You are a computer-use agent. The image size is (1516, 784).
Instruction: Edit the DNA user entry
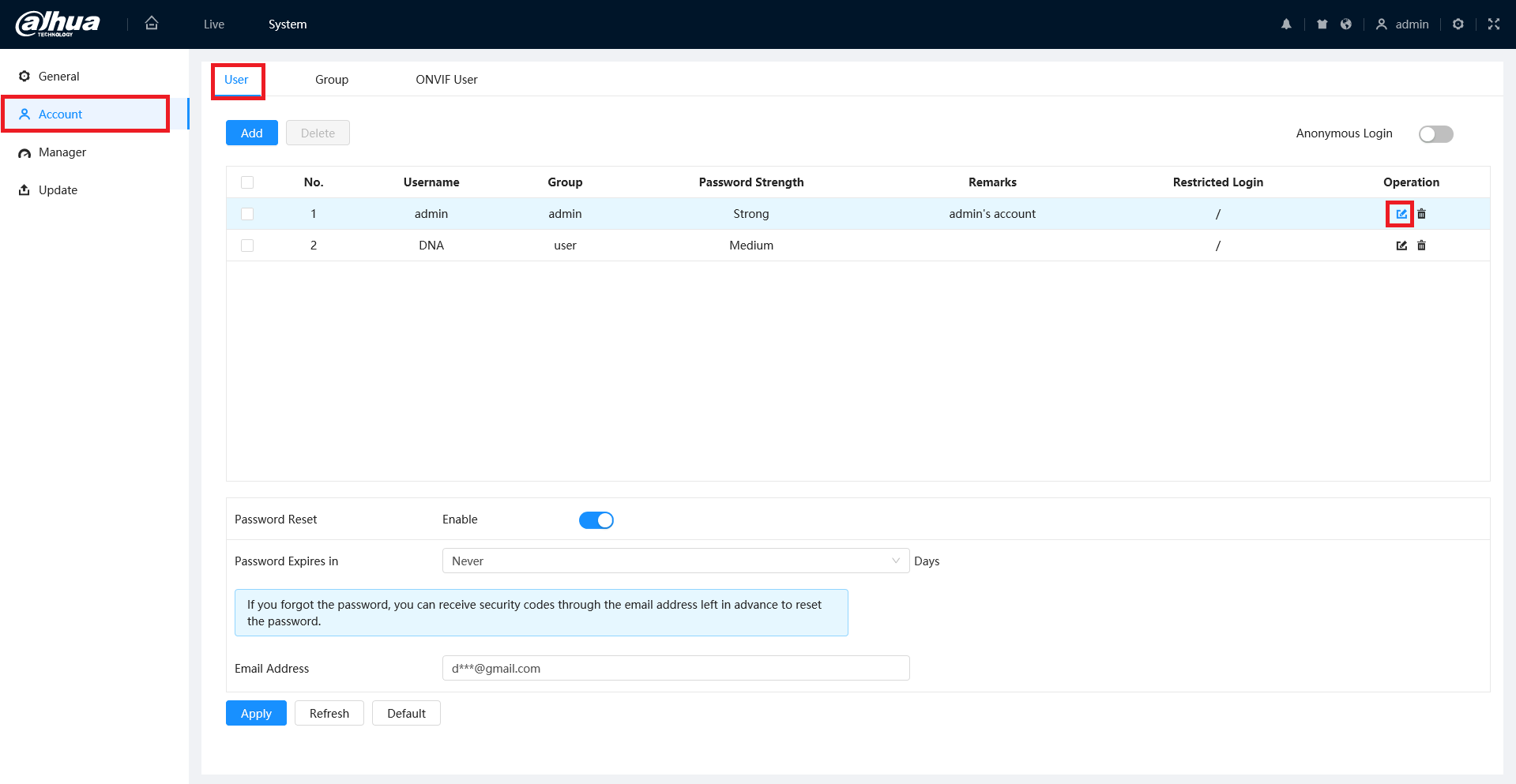[x=1401, y=246]
